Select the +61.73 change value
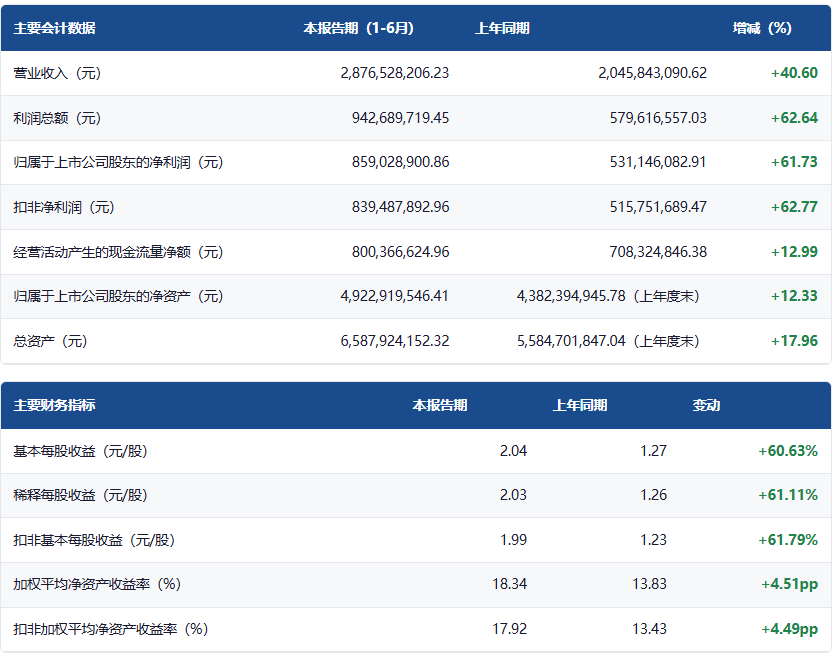836x656 pixels. [x=794, y=162]
